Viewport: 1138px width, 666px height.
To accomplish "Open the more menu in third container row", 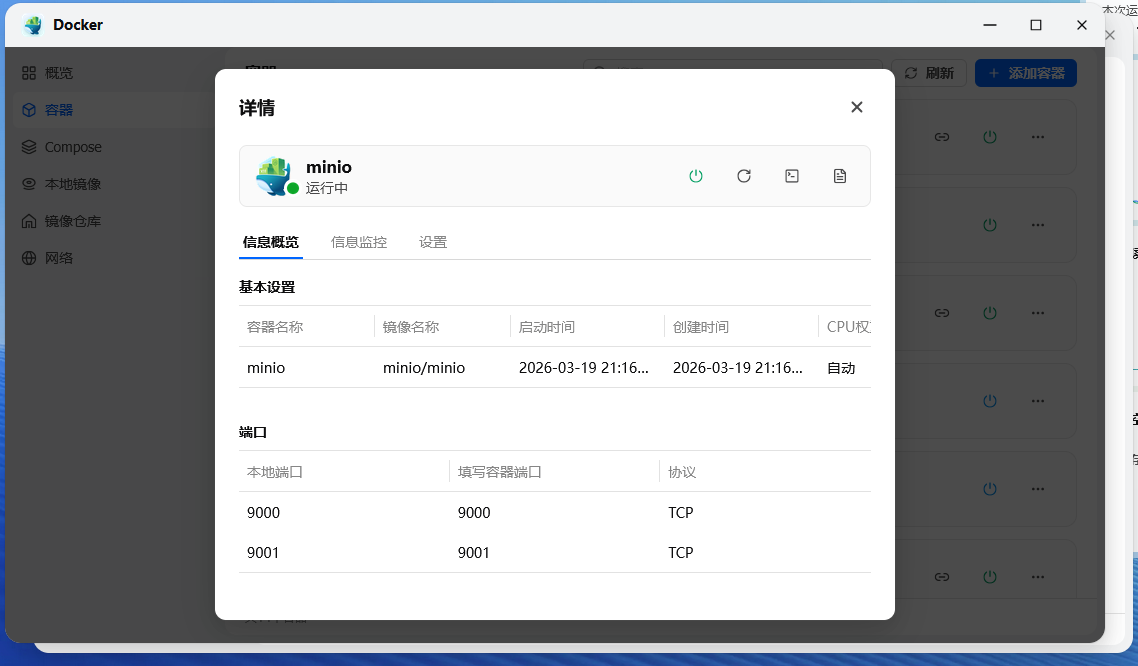I will pyautogui.click(x=1038, y=313).
